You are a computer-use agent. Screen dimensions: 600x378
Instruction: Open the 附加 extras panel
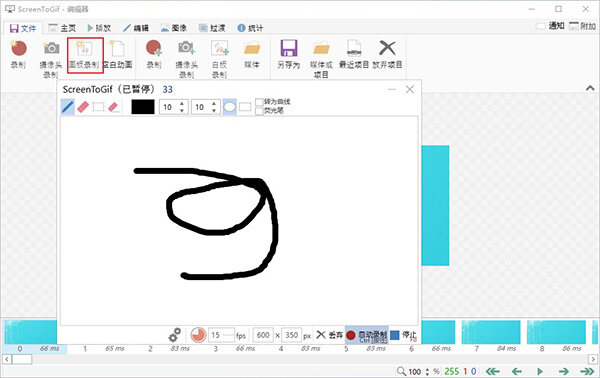click(x=582, y=26)
